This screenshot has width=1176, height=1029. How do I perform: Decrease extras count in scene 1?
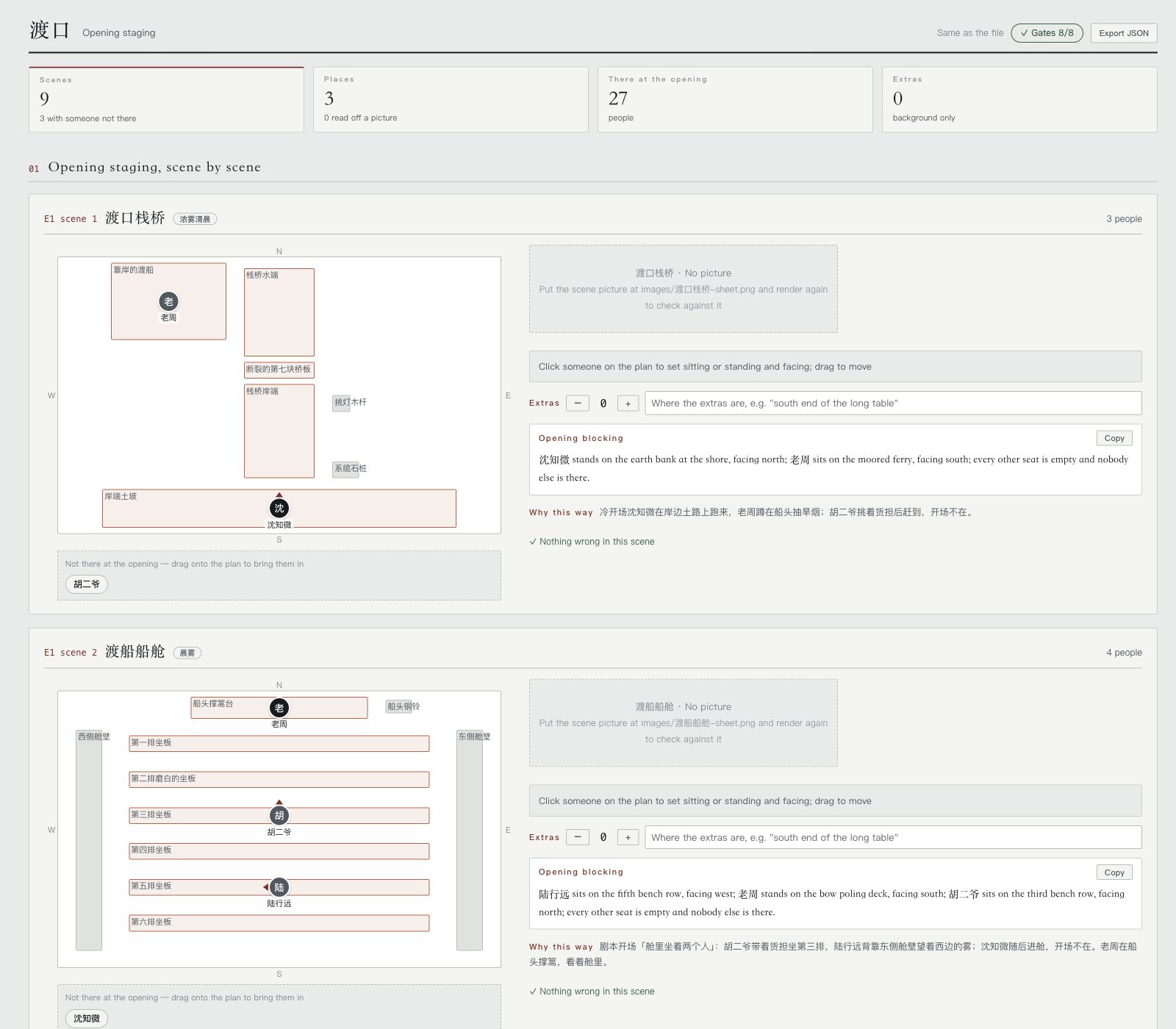(x=578, y=404)
